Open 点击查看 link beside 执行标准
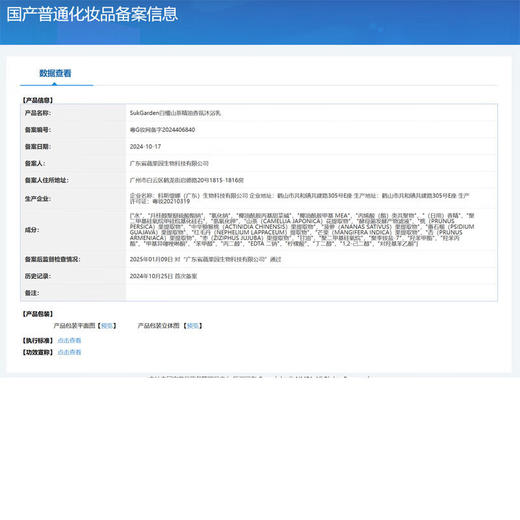Viewport: 520px width, 520px height. 69,340
